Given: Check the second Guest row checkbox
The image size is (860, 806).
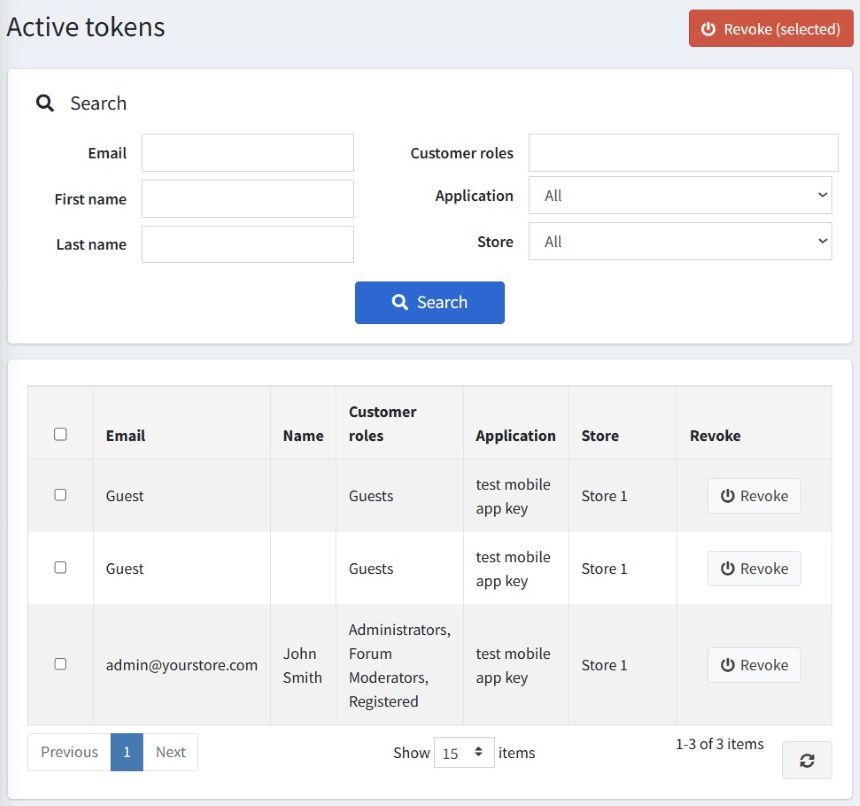Looking at the screenshot, I should pos(60,567).
